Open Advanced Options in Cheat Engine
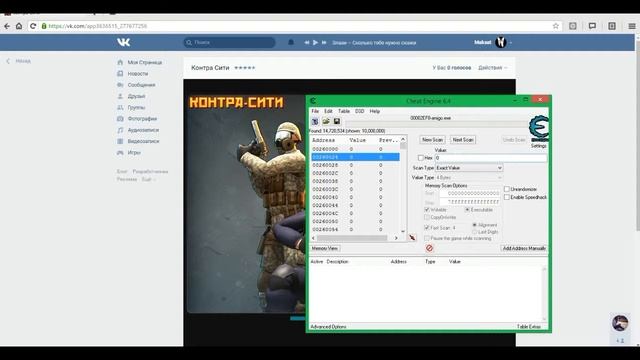This screenshot has width=640, height=360. 328,327
